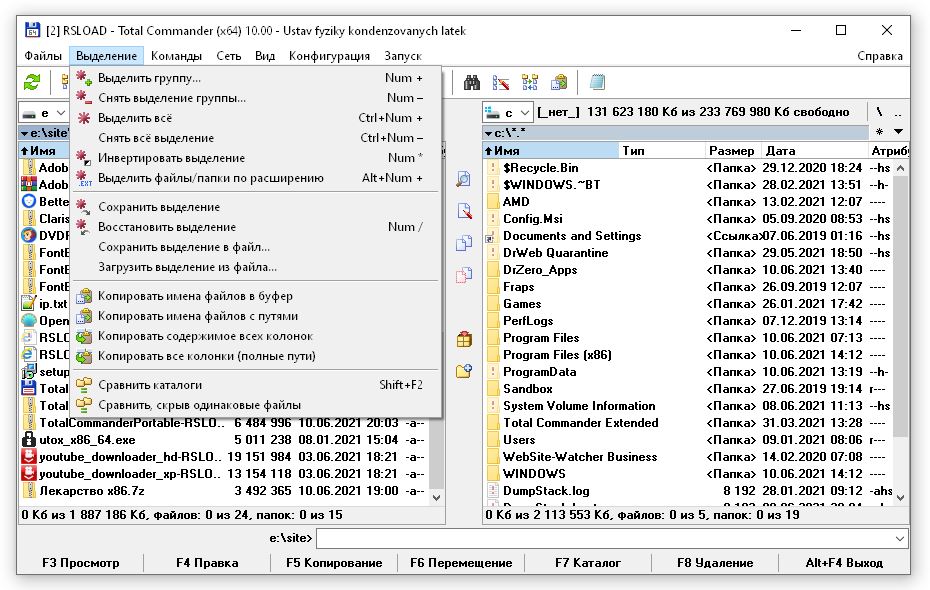
Task: Click the edit-file pencil icon in middle bar
Action: 464,211
